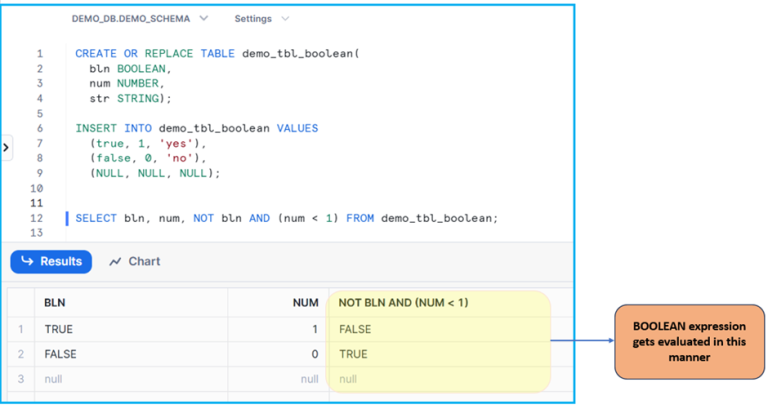Switch to the Chart tab
Image resolution: width=768 pixels, height=409 pixels.
pyautogui.click(x=135, y=262)
